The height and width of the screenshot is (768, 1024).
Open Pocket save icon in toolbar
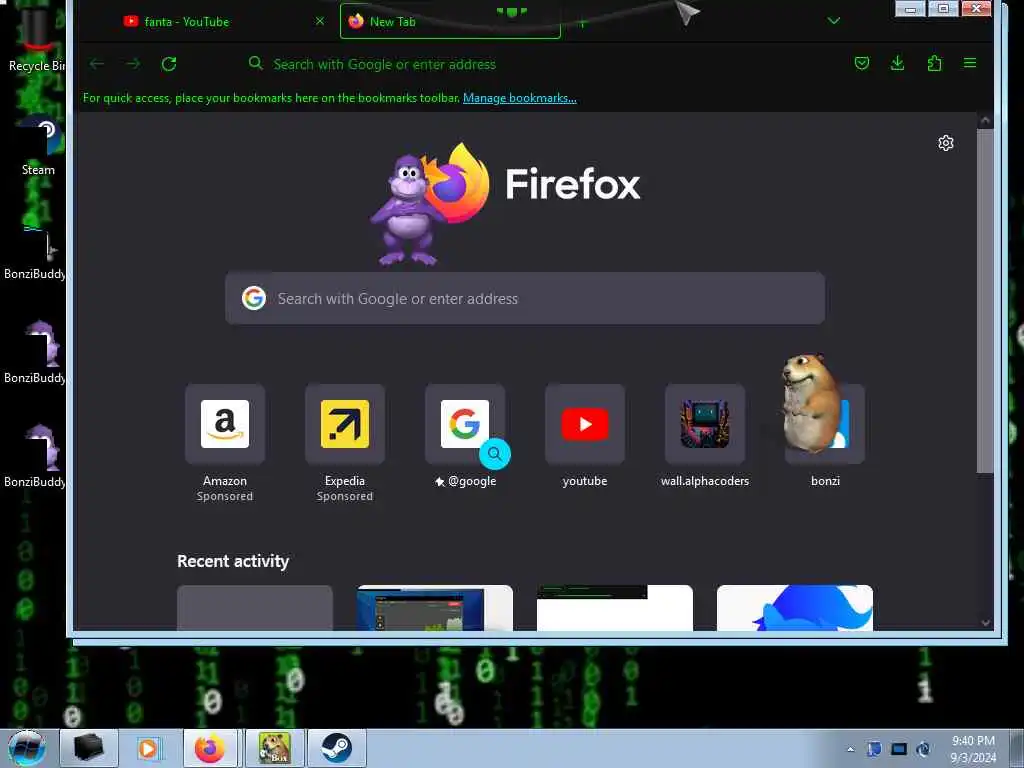[862, 63]
